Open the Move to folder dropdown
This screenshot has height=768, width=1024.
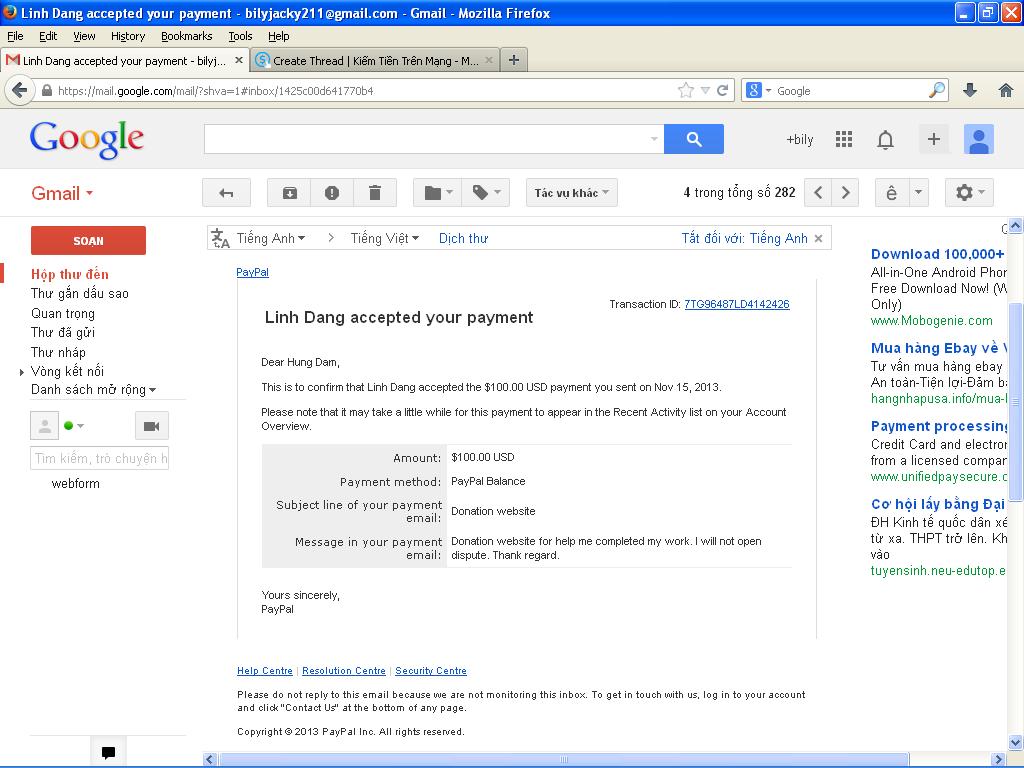click(438, 193)
